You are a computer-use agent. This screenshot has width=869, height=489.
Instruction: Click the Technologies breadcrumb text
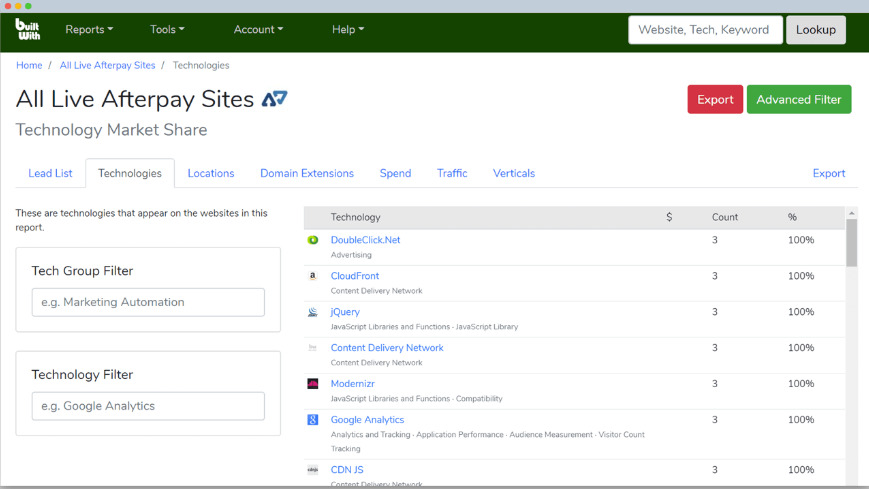(x=201, y=65)
